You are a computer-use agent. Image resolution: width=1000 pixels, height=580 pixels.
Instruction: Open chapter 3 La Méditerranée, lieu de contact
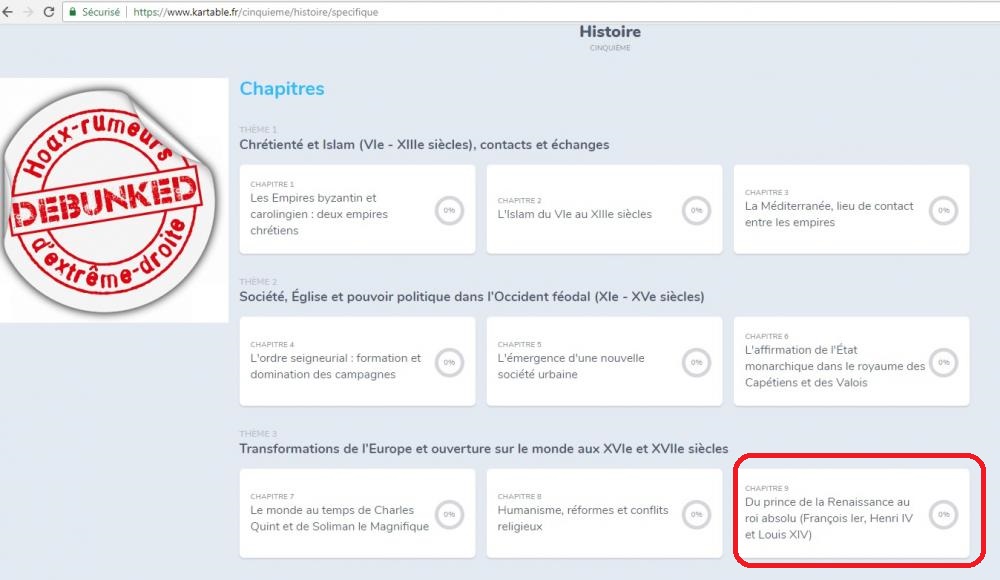pos(829,213)
